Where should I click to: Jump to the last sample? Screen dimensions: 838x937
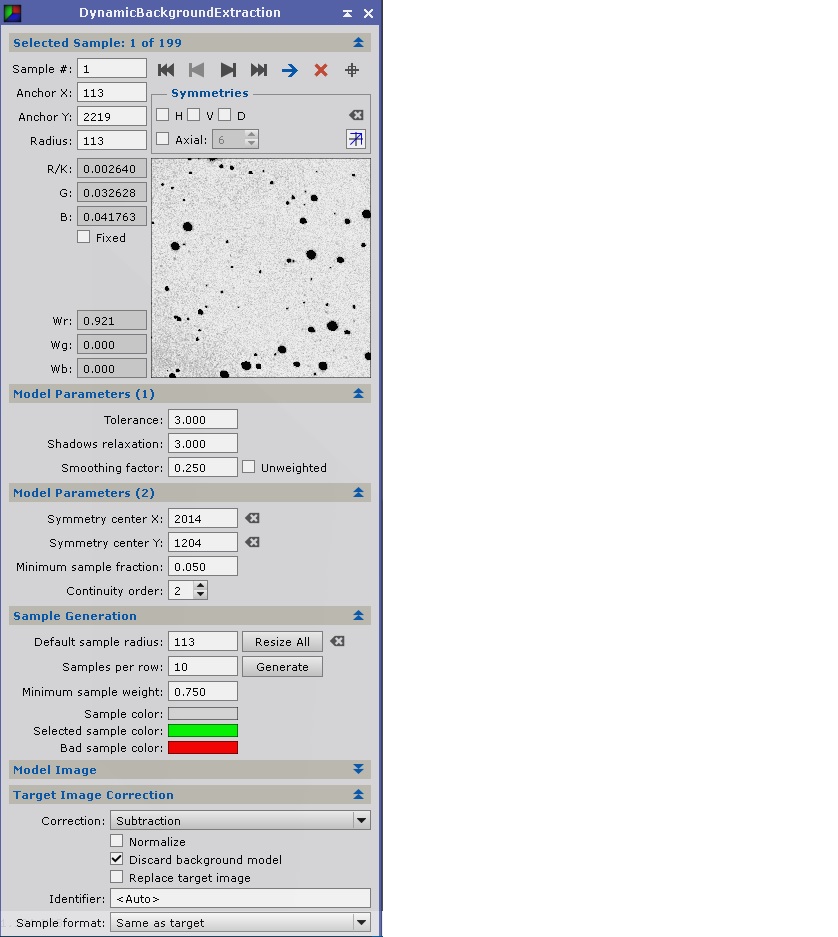click(x=259, y=70)
